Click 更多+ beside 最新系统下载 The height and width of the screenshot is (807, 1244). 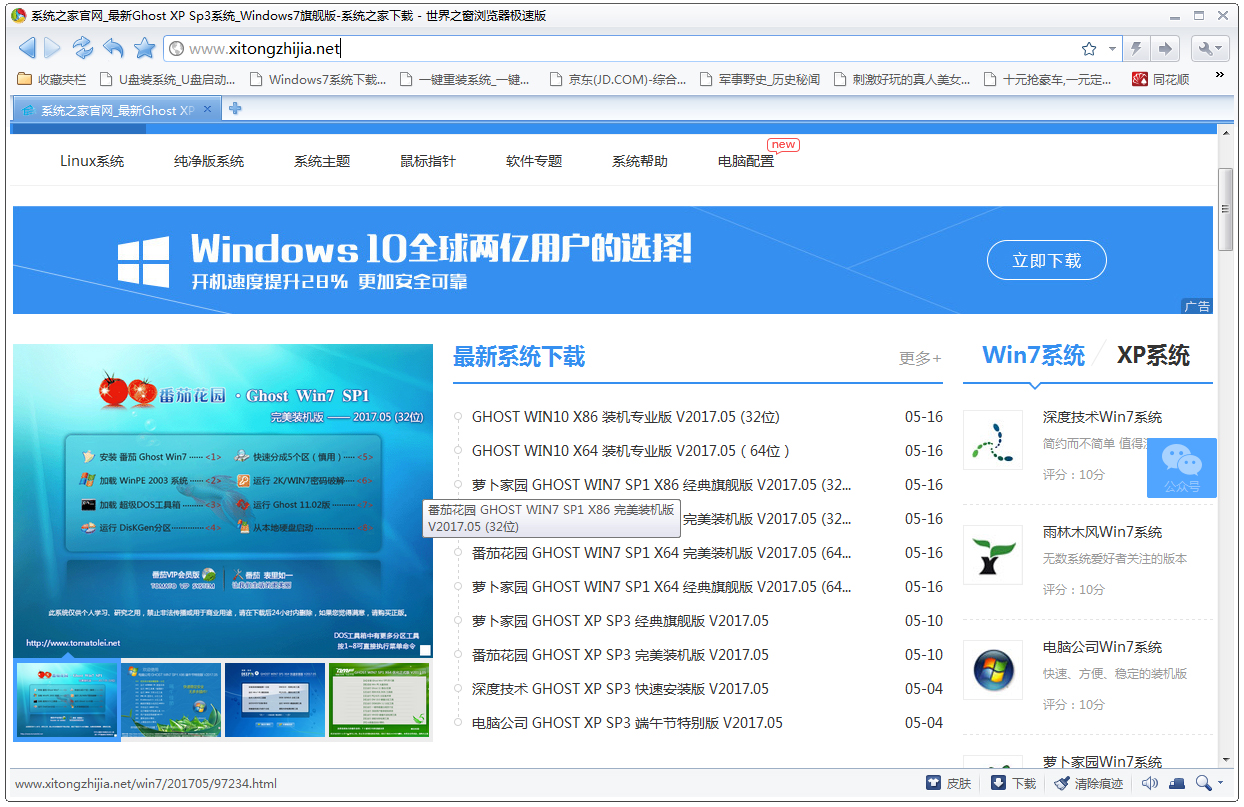pyautogui.click(x=920, y=358)
